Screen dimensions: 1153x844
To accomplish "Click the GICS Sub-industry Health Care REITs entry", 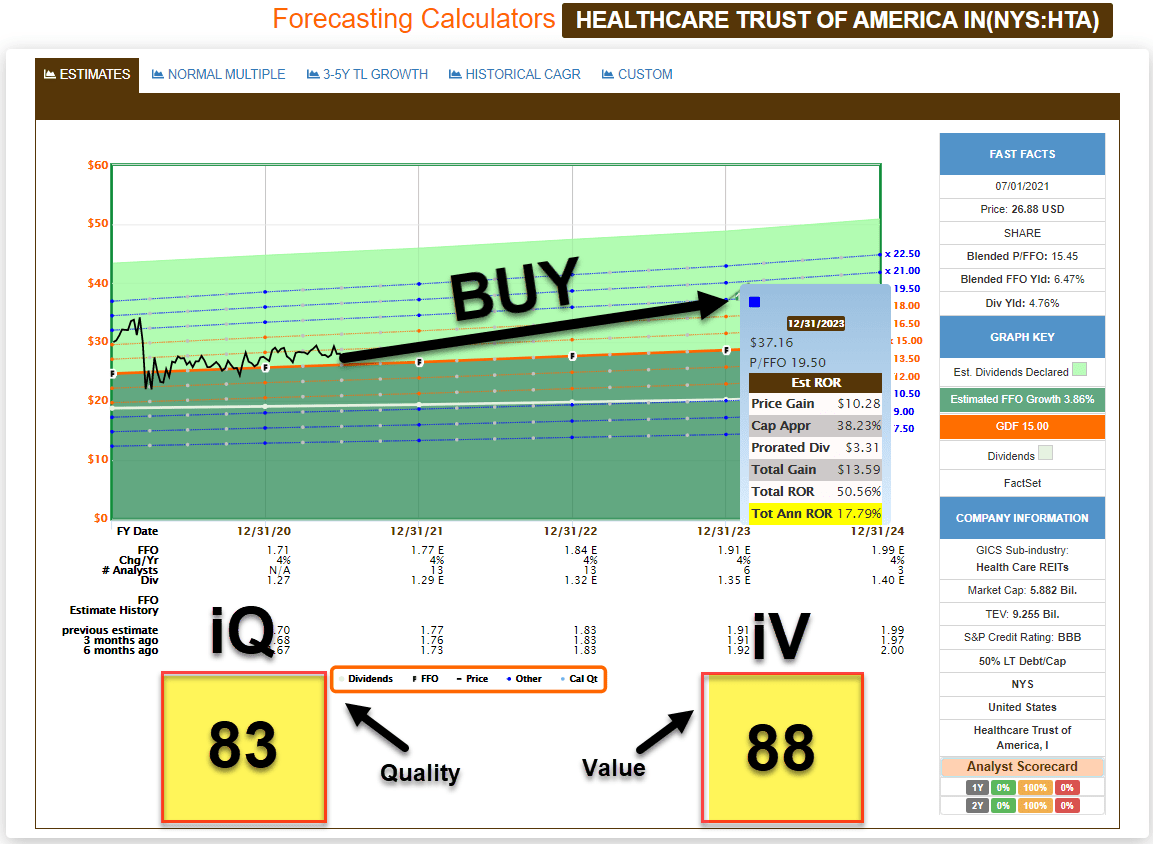I will [1022, 559].
